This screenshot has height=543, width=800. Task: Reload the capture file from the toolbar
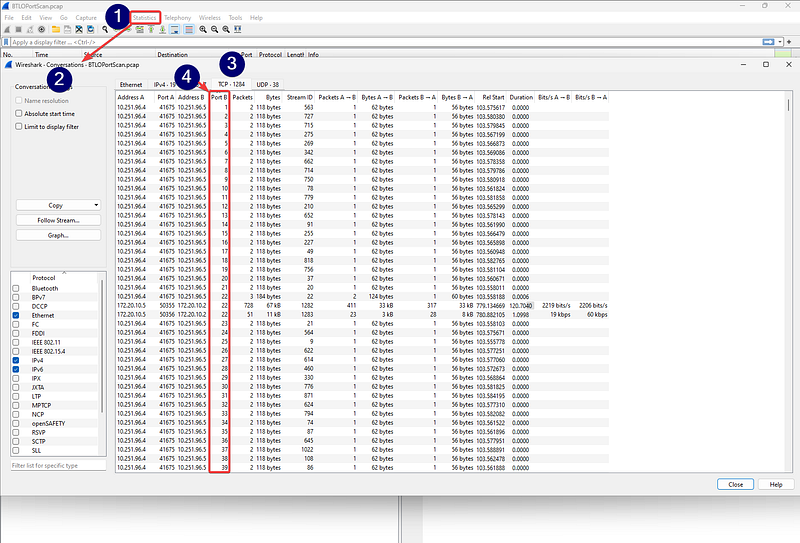[91, 30]
